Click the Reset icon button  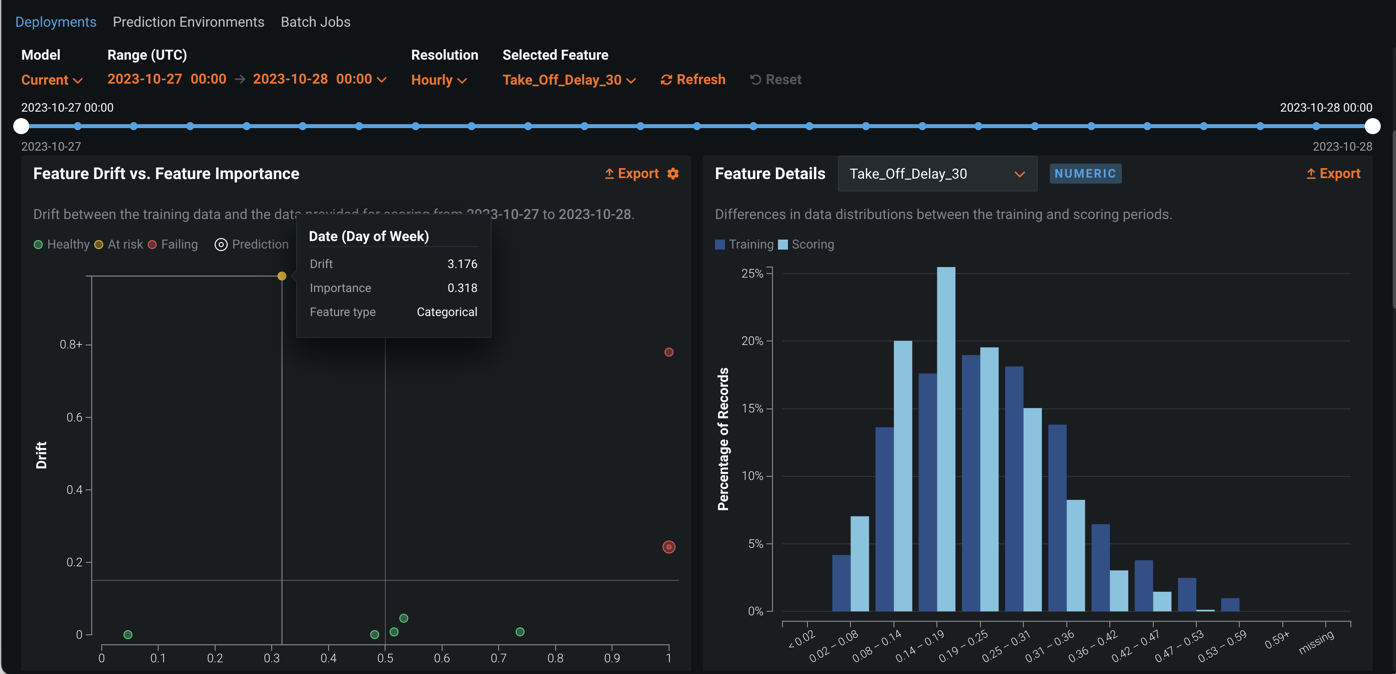click(756, 80)
